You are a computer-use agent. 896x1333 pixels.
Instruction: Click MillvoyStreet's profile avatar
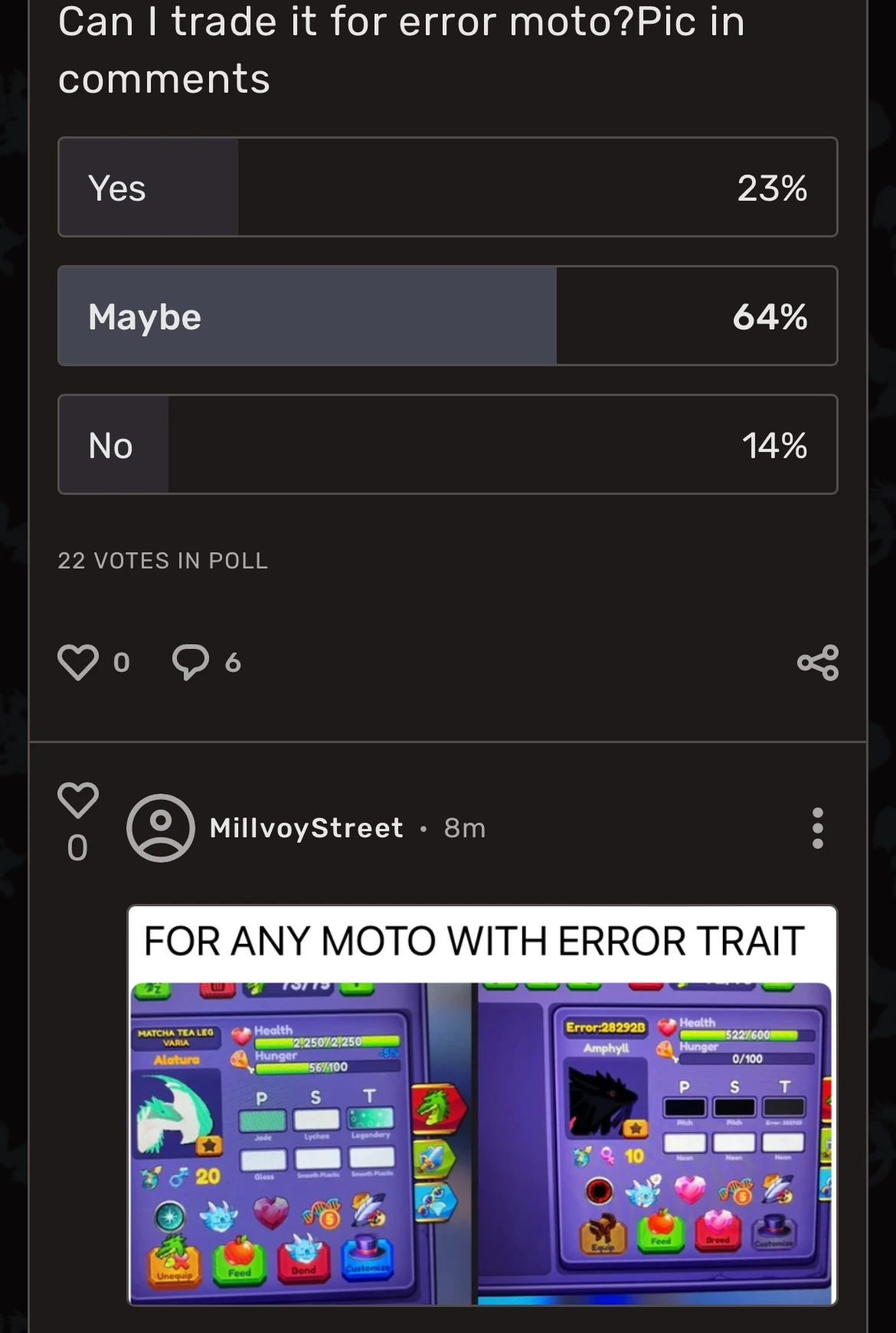tap(160, 828)
